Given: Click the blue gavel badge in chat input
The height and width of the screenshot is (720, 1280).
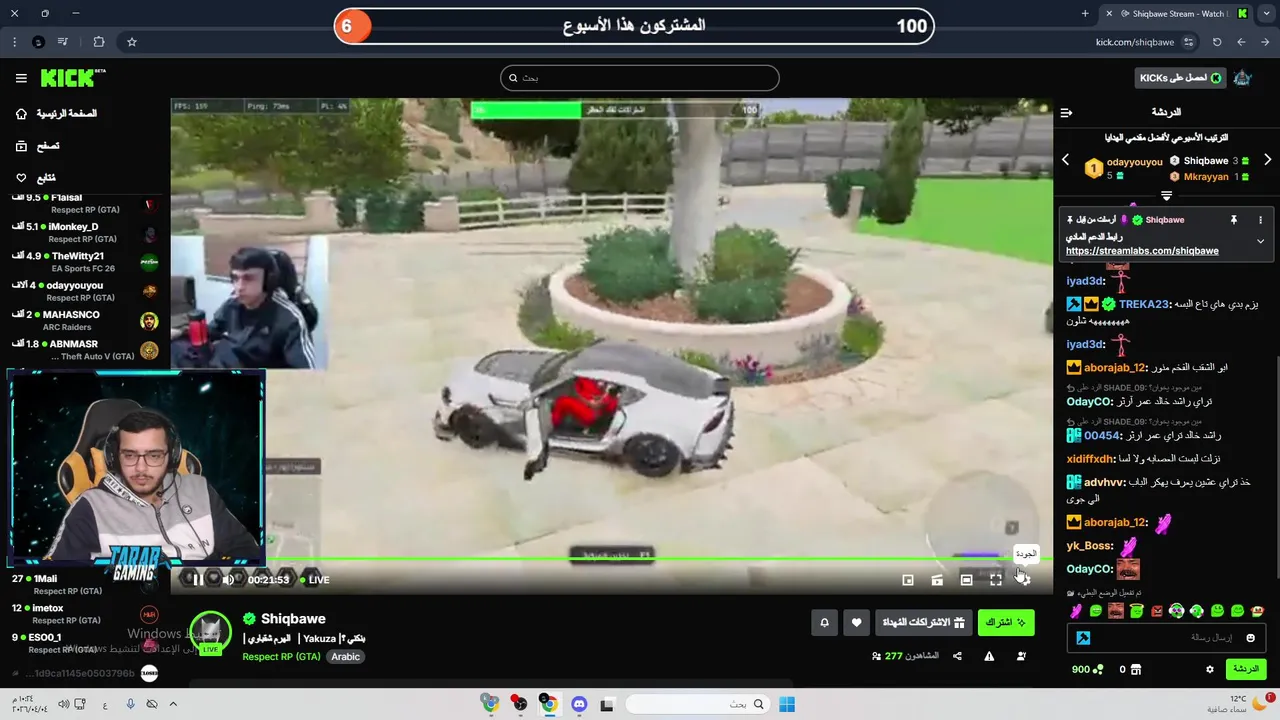Looking at the screenshot, I should (x=1083, y=638).
